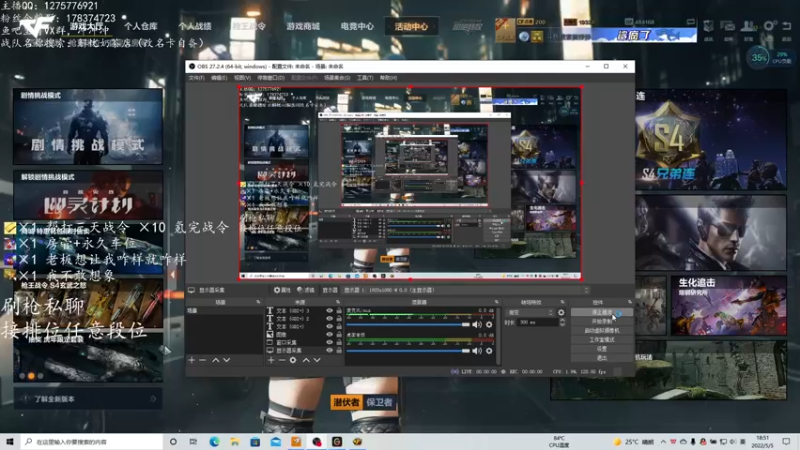The height and width of the screenshot is (450, 800).
Task: Click the 设置 settings button in OBS controls
Action: 602,348
